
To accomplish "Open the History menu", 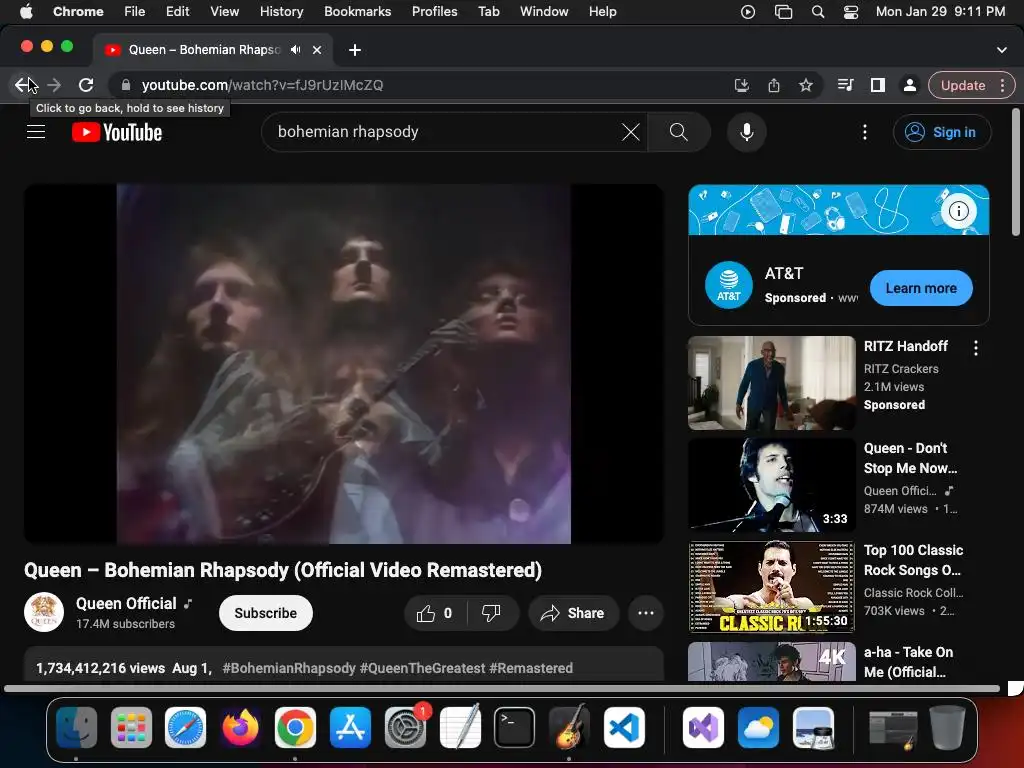I will 281,12.
